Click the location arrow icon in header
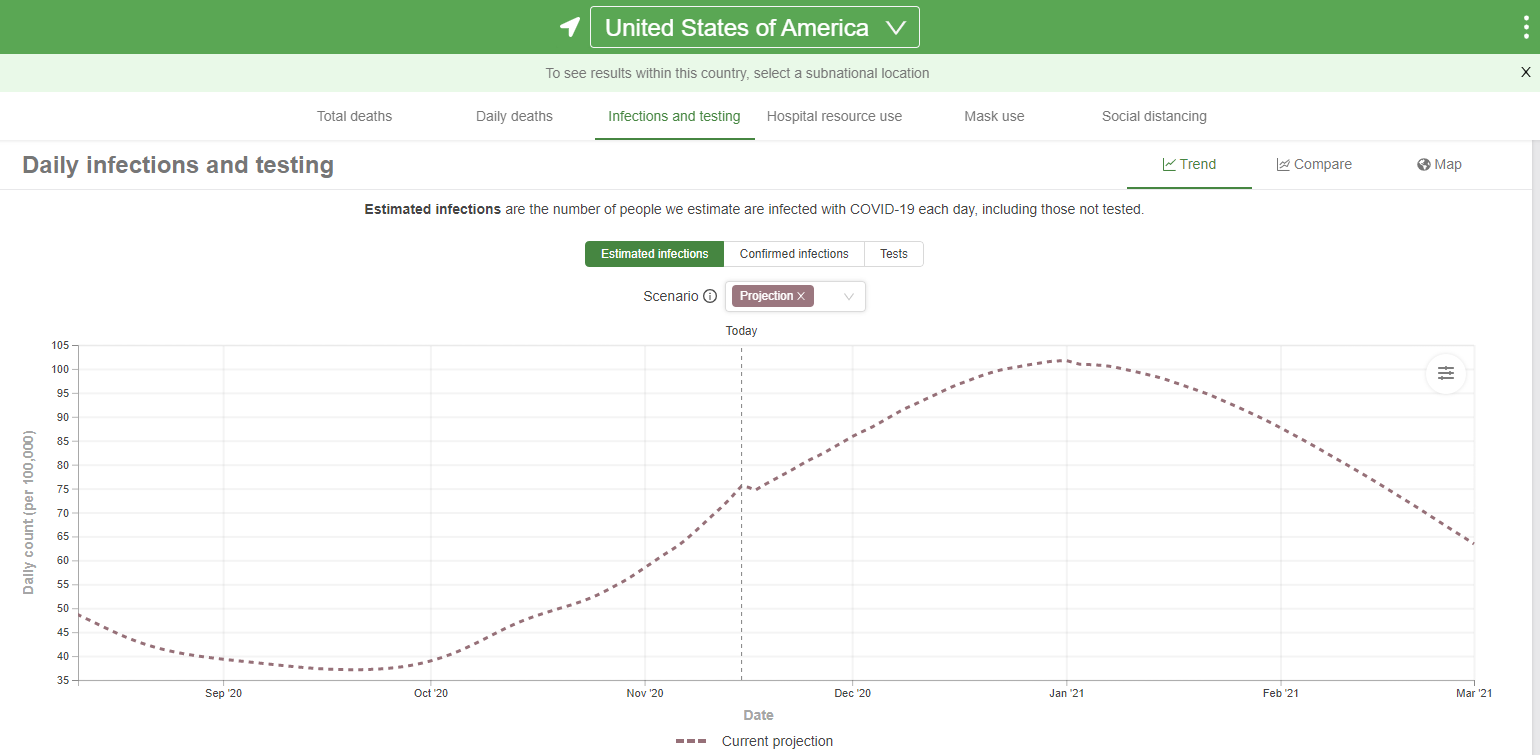The height and width of the screenshot is (755, 1540). coord(569,27)
